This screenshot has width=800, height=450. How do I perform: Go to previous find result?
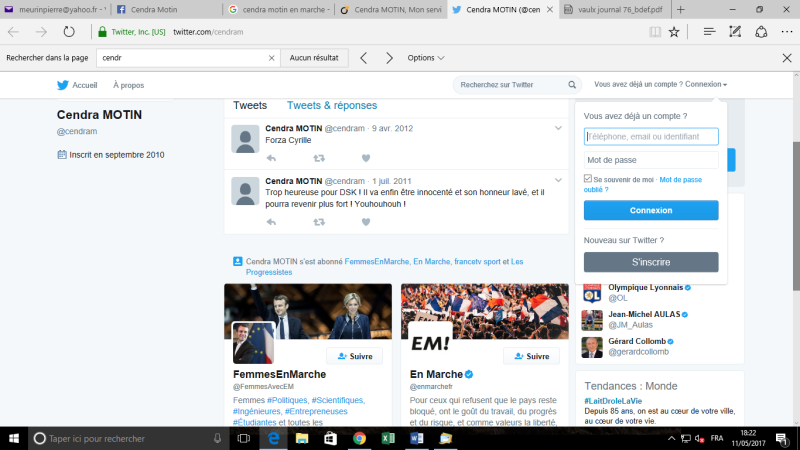[363, 58]
